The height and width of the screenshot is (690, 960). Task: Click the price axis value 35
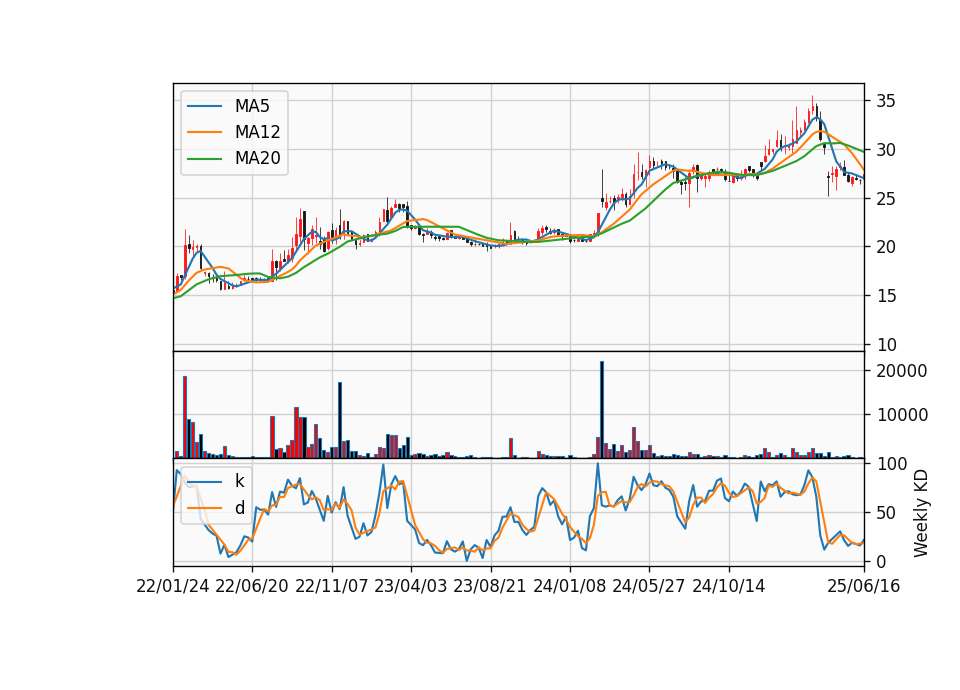coord(886,101)
